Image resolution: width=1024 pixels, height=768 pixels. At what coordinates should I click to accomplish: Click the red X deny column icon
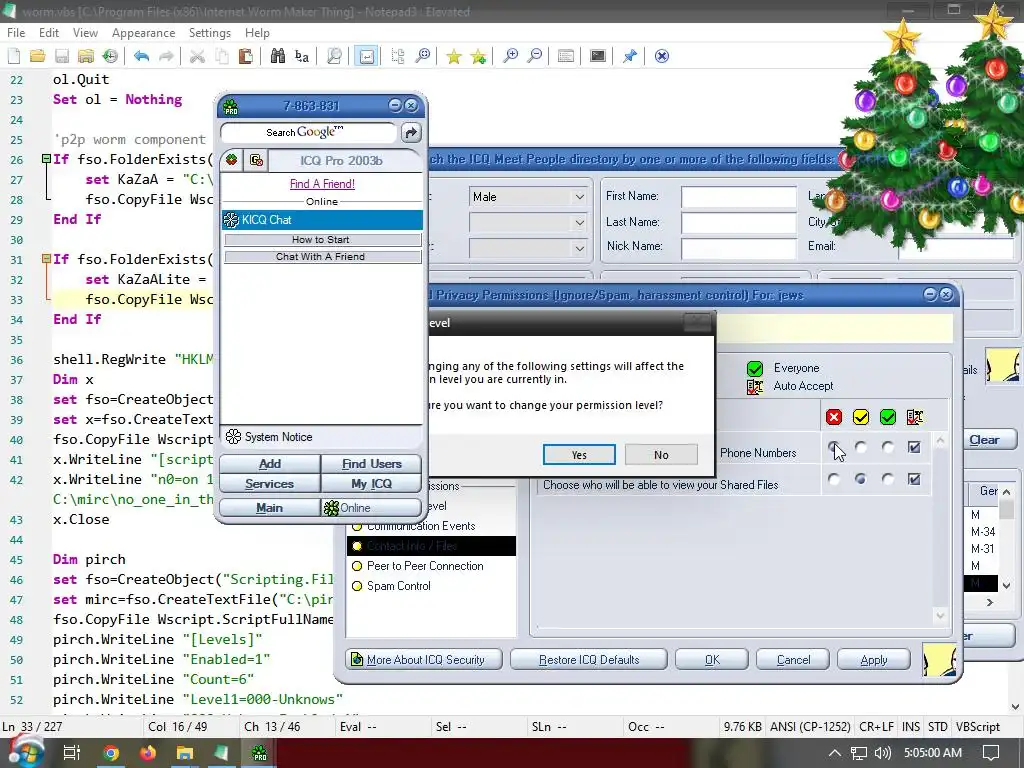click(x=834, y=417)
